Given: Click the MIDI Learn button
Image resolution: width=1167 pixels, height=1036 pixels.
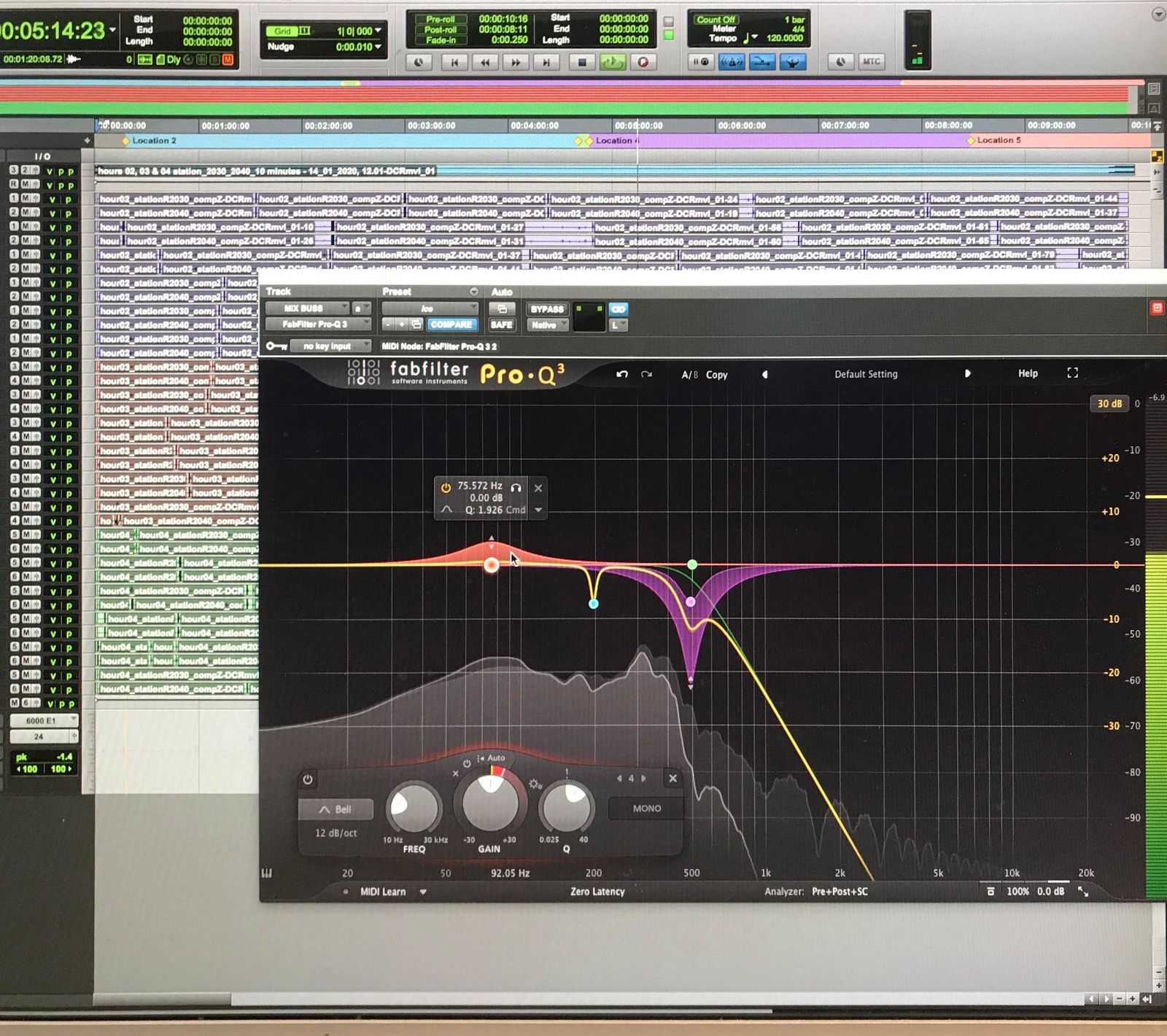Looking at the screenshot, I should tap(382, 892).
